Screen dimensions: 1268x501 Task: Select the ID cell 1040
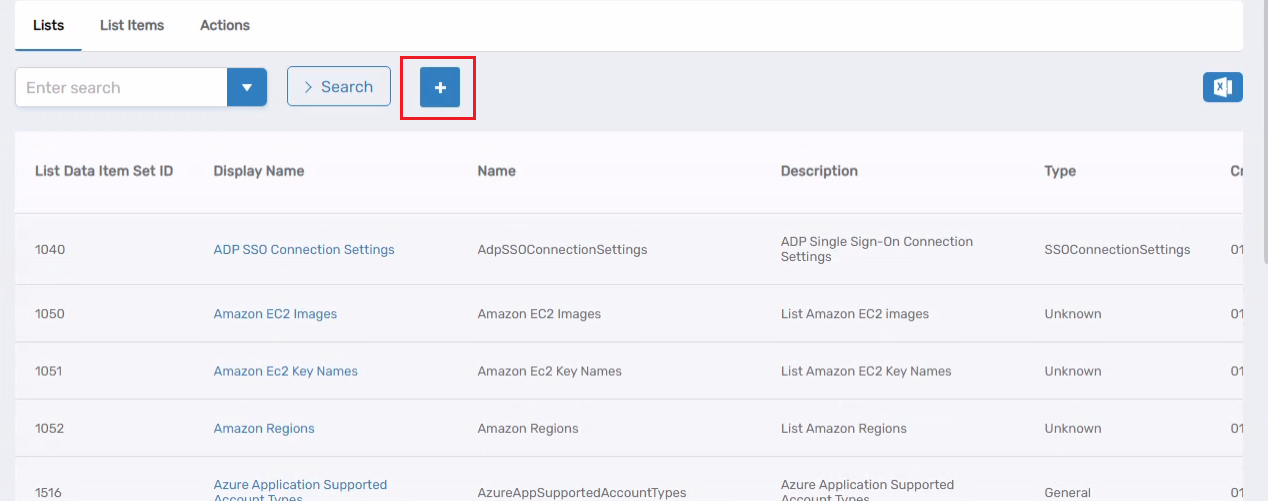click(50, 249)
